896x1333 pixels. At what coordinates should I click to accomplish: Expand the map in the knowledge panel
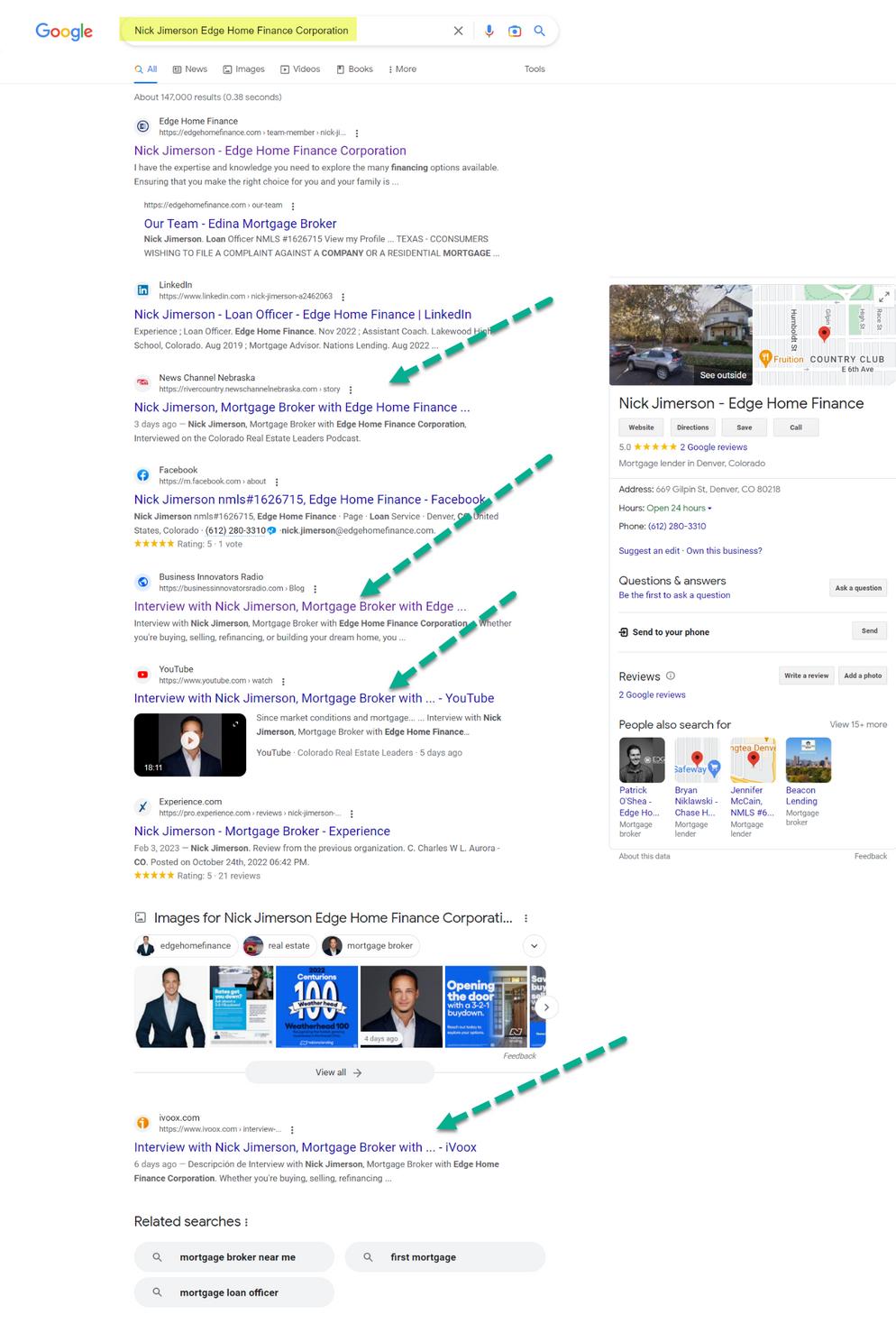point(884,296)
